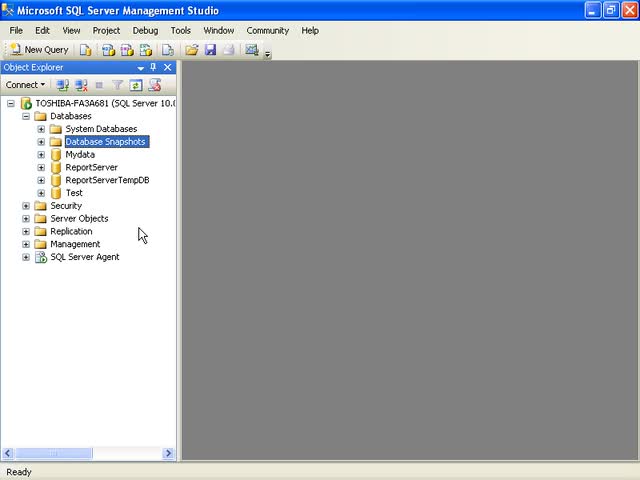Open Activity Monitor from the toolbar
This screenshot has height=480, width=640.
click(252, 50)
